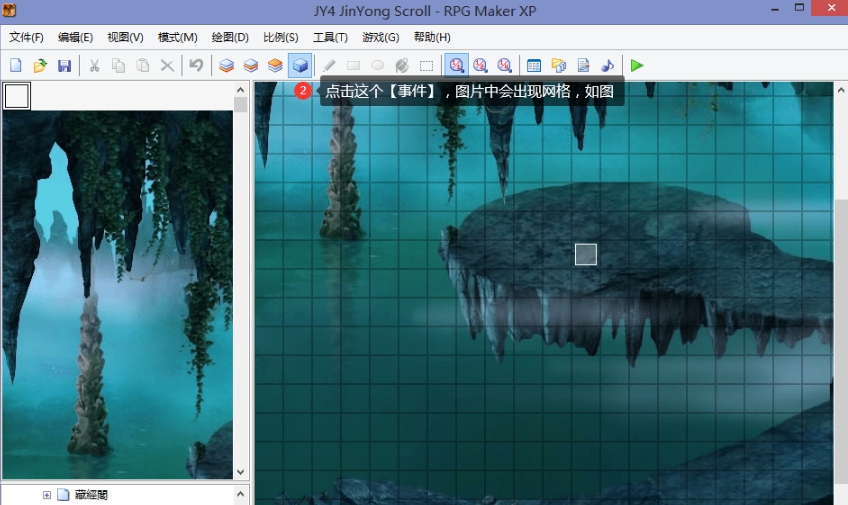Open the 编辑(E) menu

(75, 37)
